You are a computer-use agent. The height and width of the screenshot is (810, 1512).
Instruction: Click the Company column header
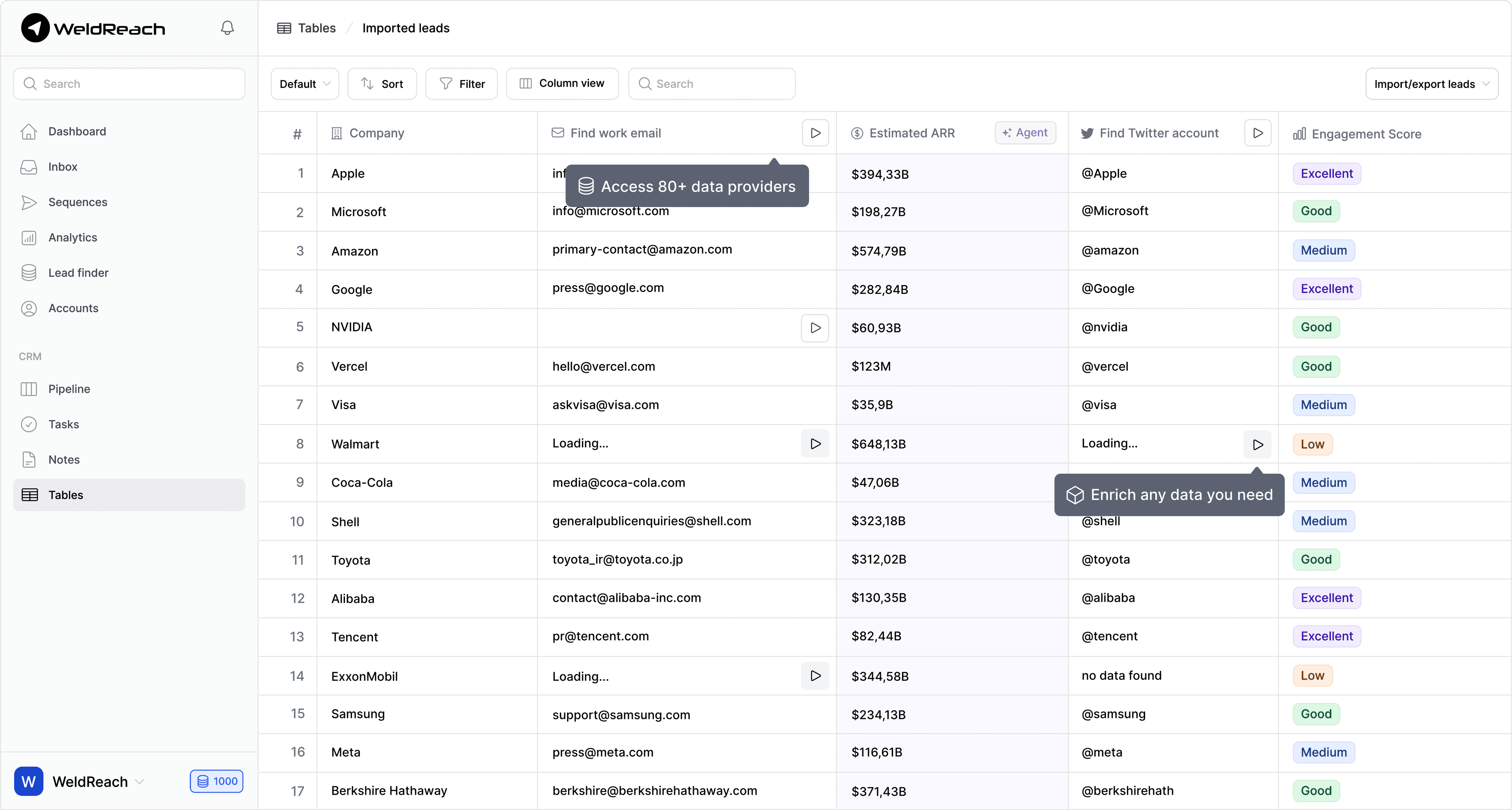click(427, 133)
